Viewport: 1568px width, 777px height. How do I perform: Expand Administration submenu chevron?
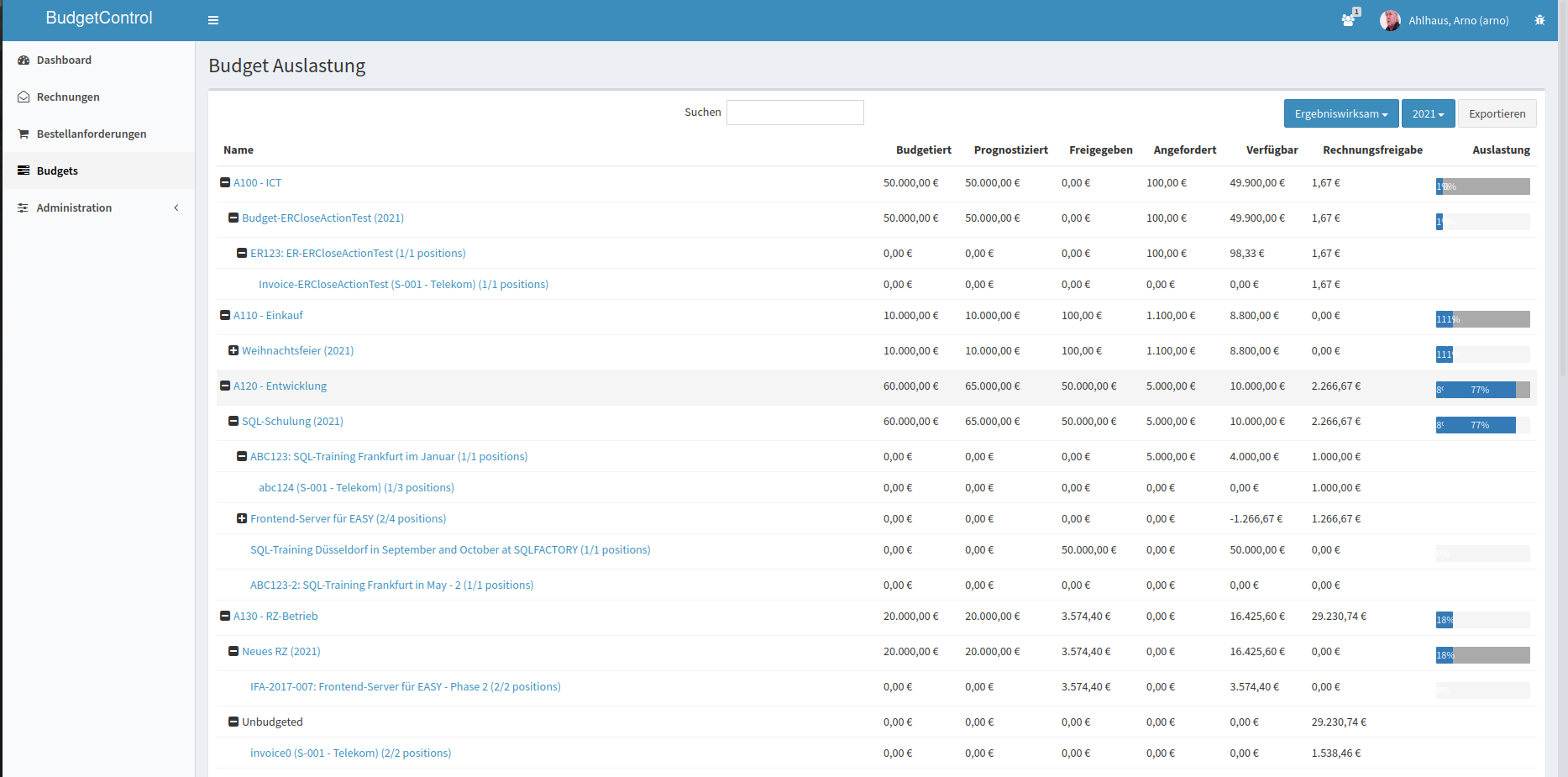pos(176,207)
